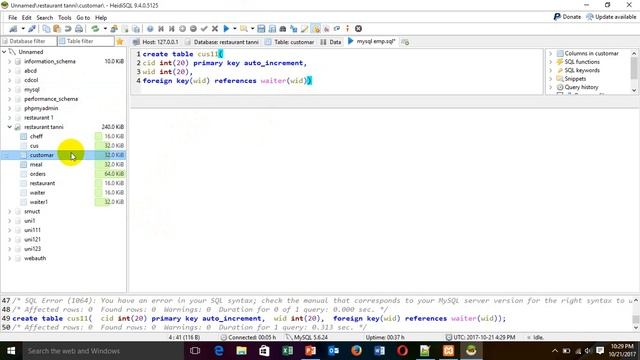Click the Update available link

pos(611,17)
